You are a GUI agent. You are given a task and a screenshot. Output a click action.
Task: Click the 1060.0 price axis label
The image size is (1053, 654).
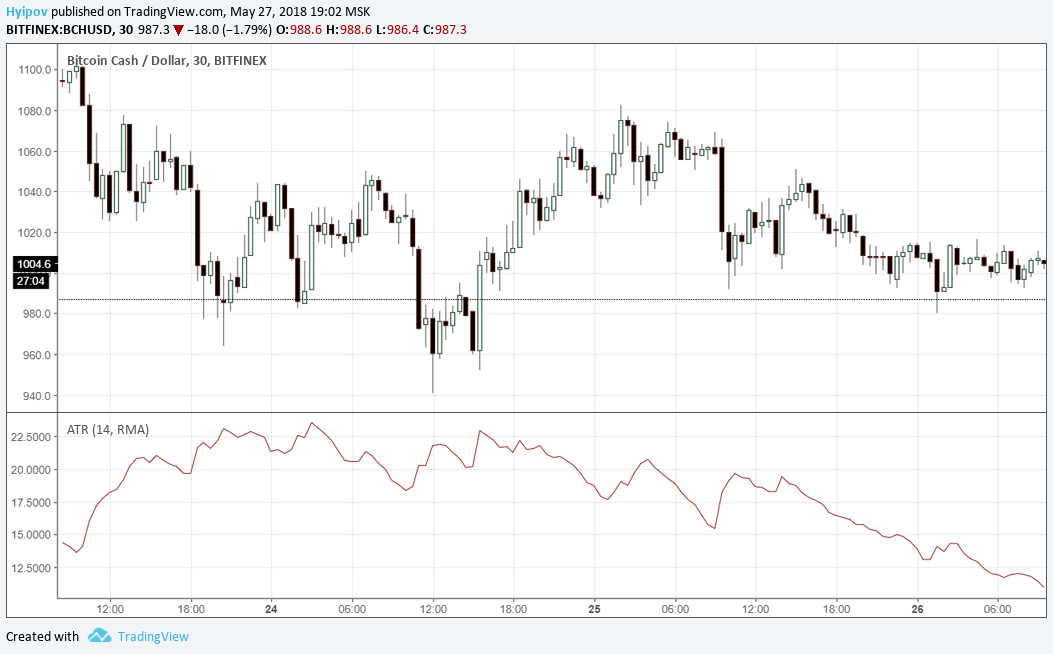34,152
